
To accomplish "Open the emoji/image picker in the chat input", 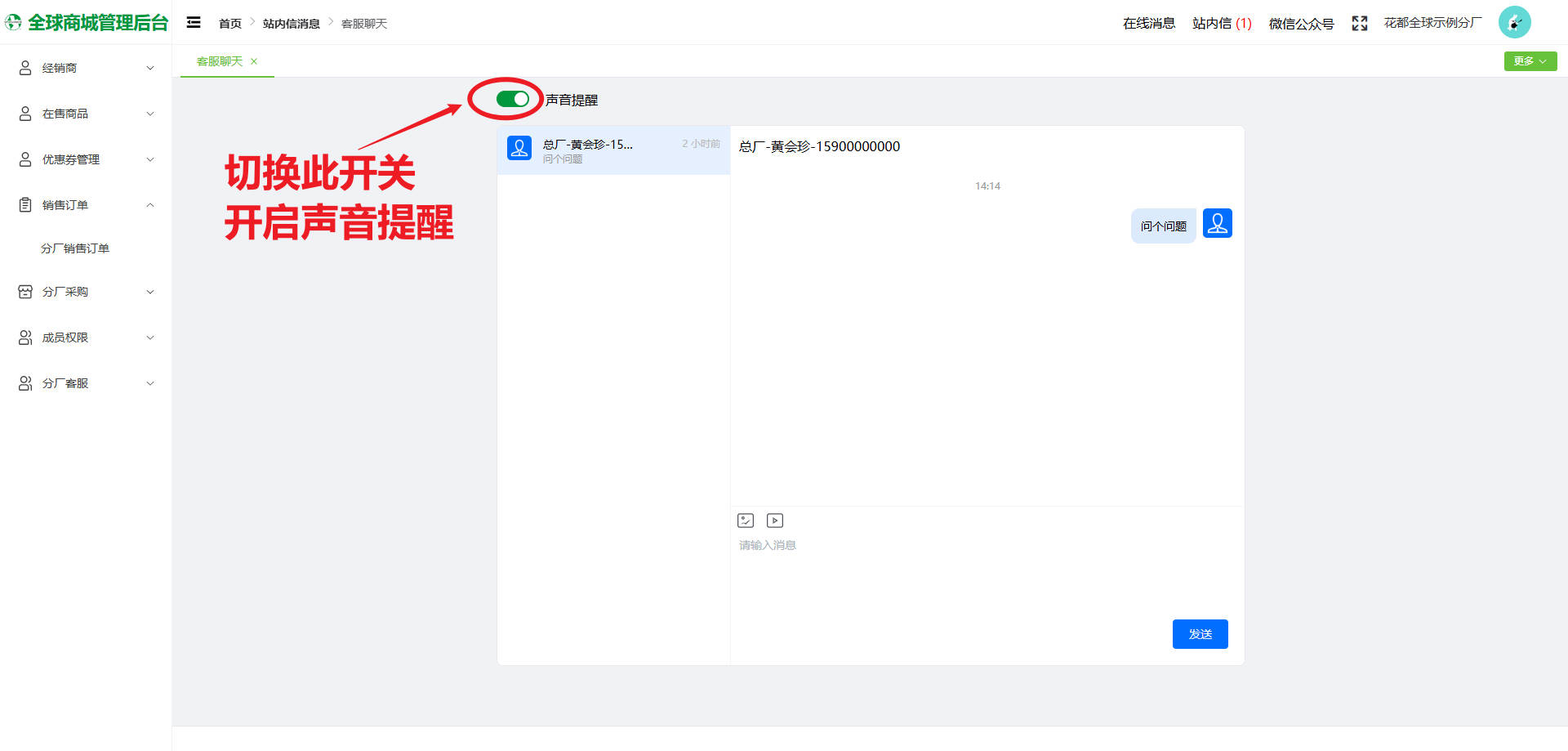I will (746, 520).
